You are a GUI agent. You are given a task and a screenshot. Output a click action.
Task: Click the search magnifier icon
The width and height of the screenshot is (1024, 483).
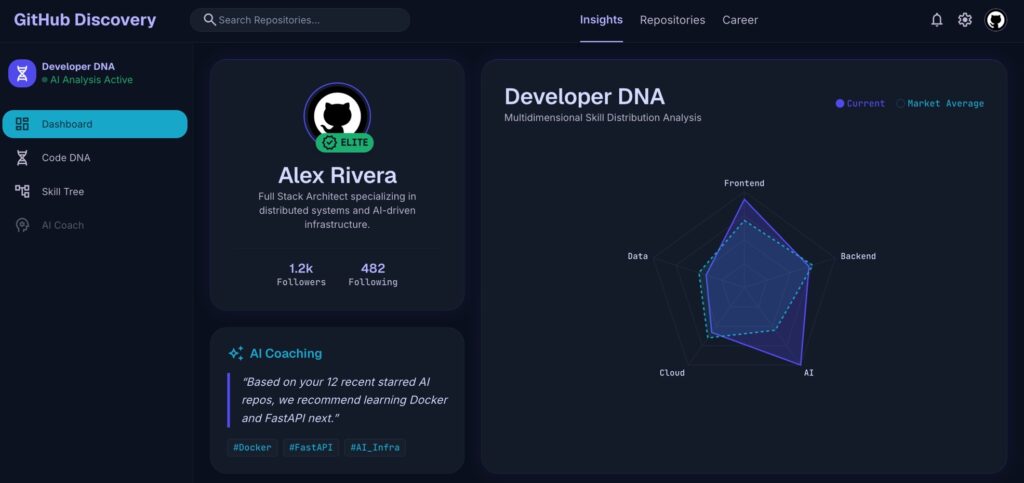(x=210, y=20)
